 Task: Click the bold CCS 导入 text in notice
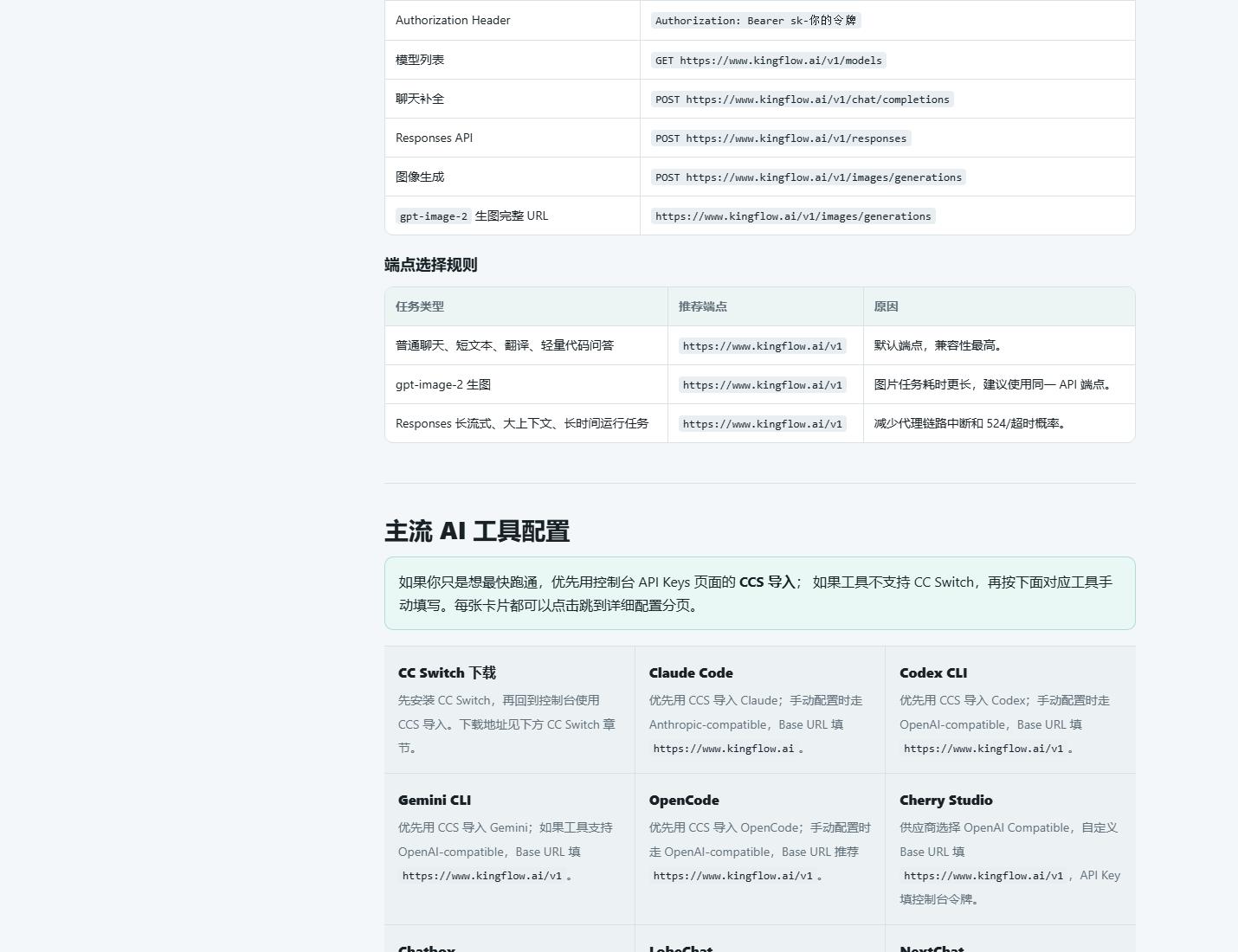[x=767, y=582]
